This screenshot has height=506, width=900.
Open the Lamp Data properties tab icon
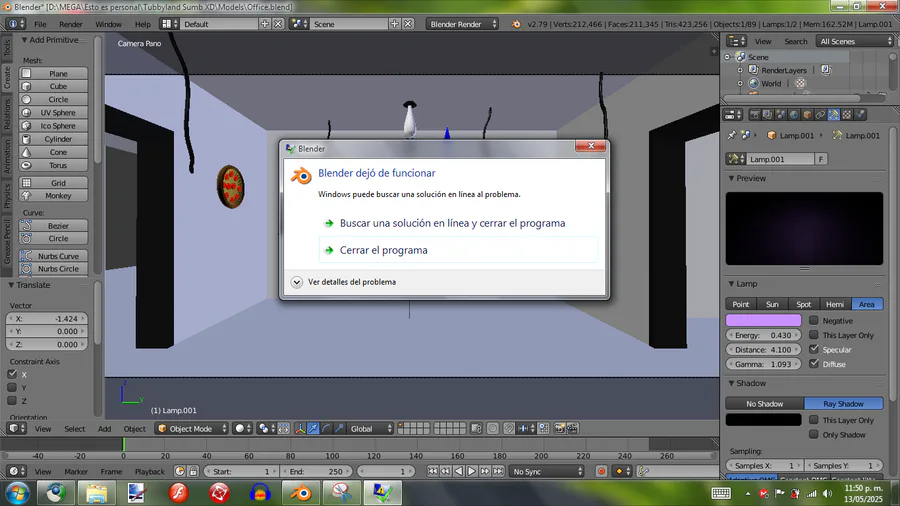(833, 115)
